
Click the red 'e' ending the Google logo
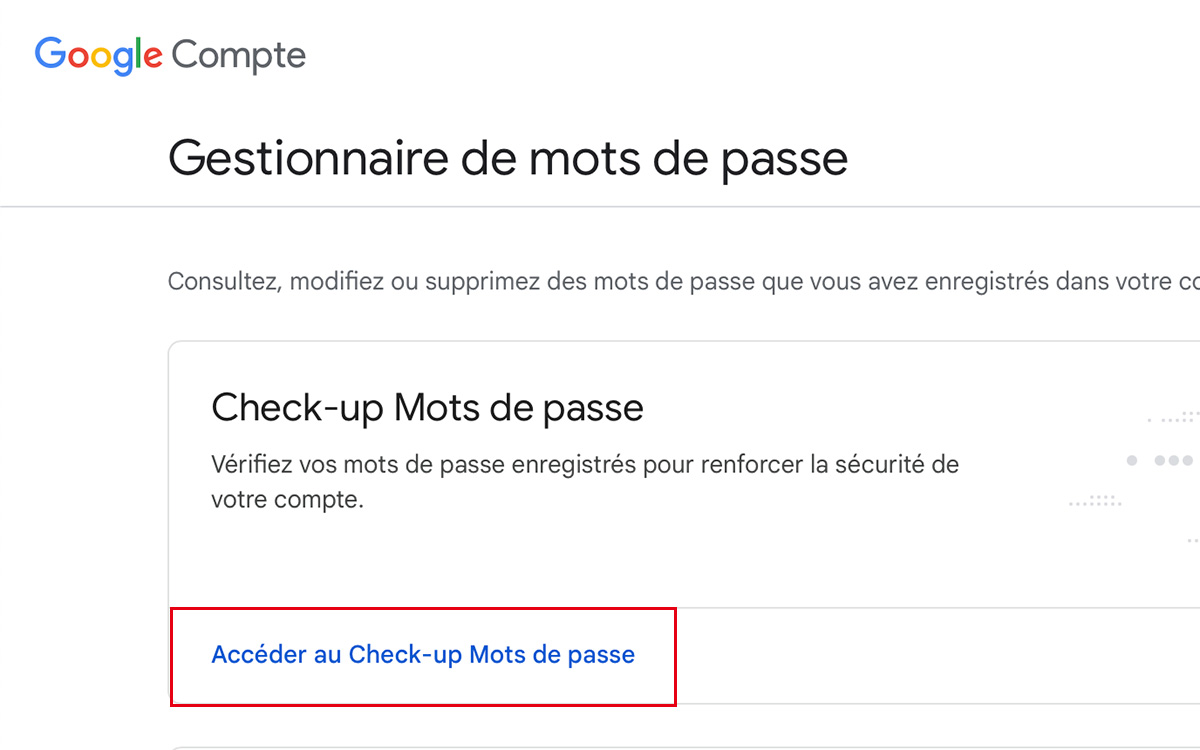(x=152, y=55)
